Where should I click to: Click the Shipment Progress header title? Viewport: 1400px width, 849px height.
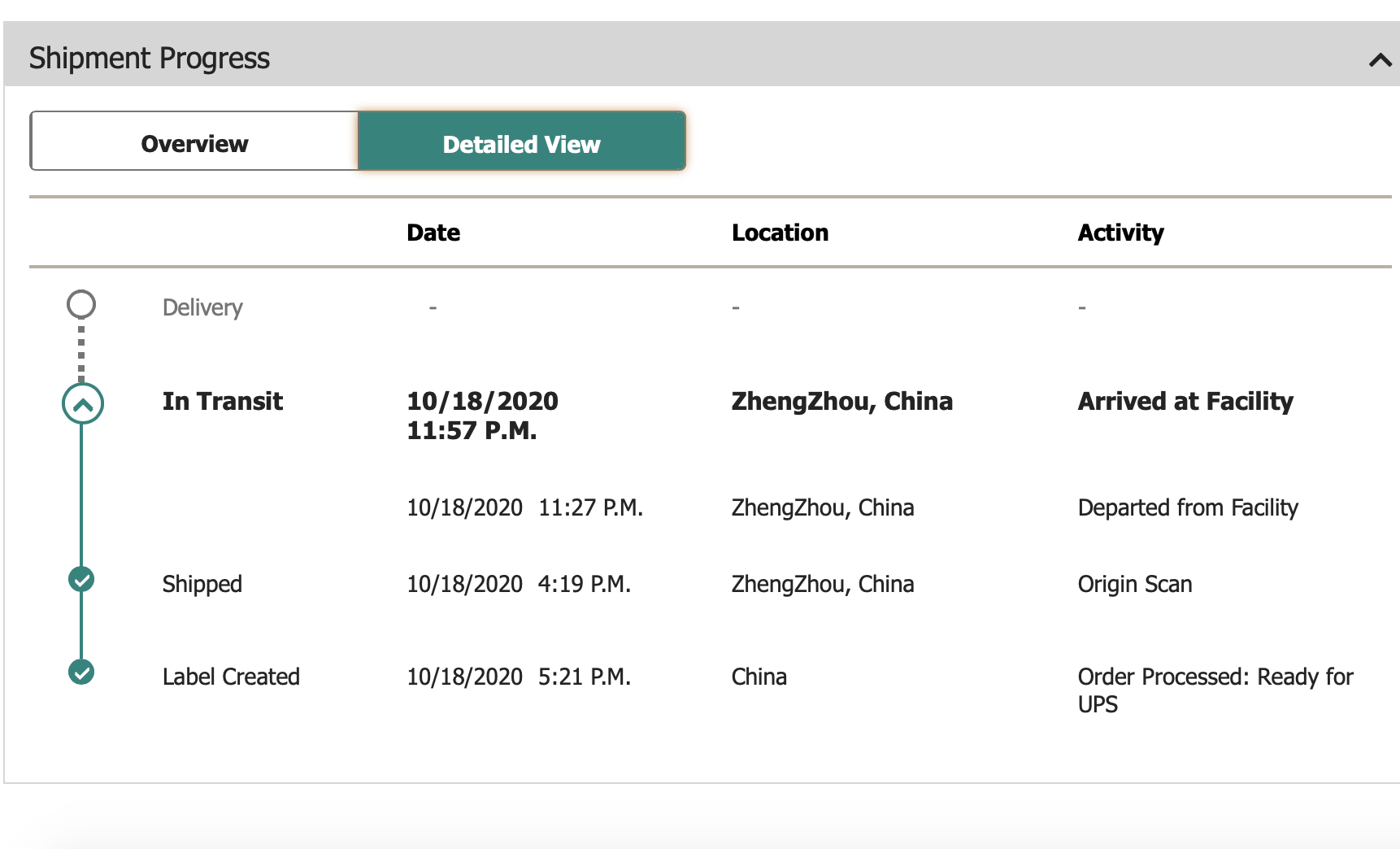click(150, 59)
